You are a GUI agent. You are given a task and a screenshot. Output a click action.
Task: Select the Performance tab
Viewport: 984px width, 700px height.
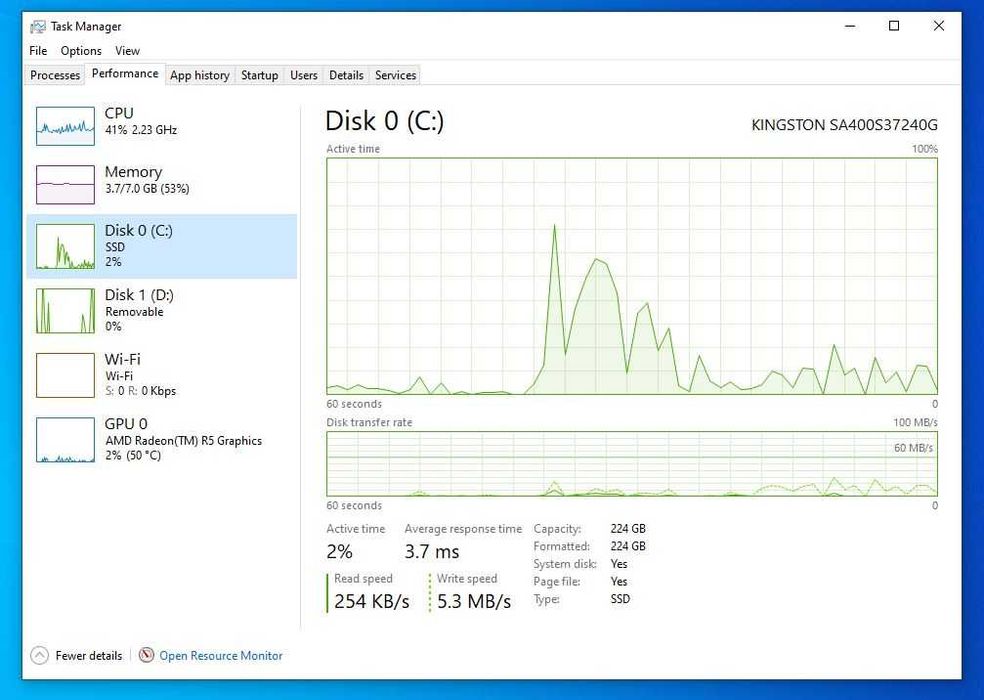(125, 73)
